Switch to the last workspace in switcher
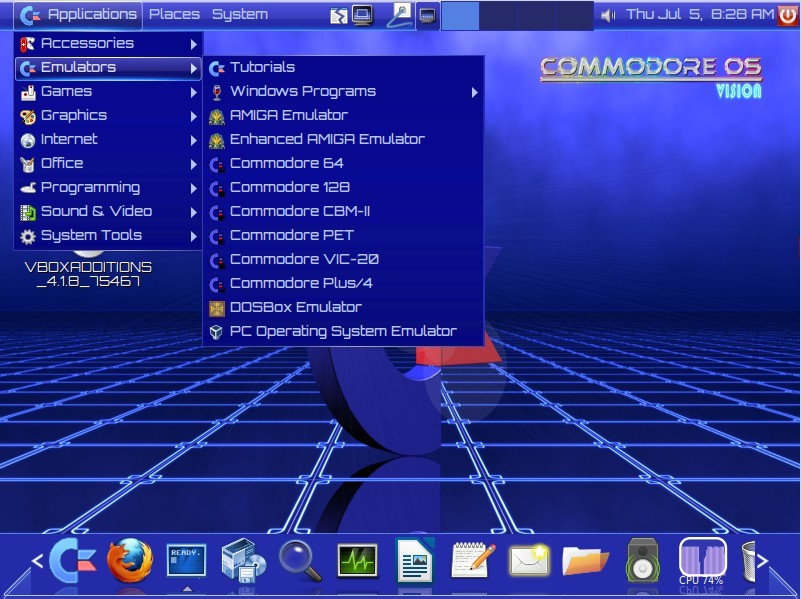This screenshot has height=599, width=801. [574, 15]
